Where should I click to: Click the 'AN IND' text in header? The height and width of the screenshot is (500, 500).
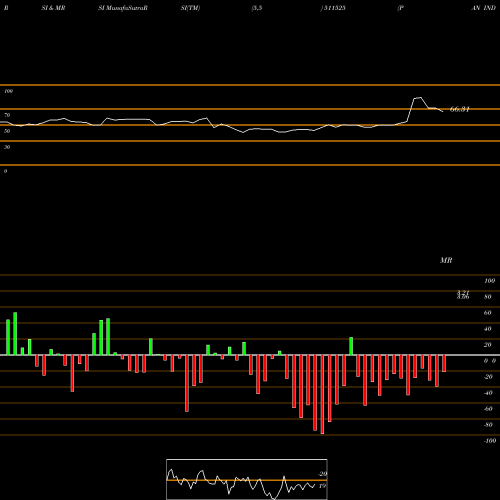483,8
